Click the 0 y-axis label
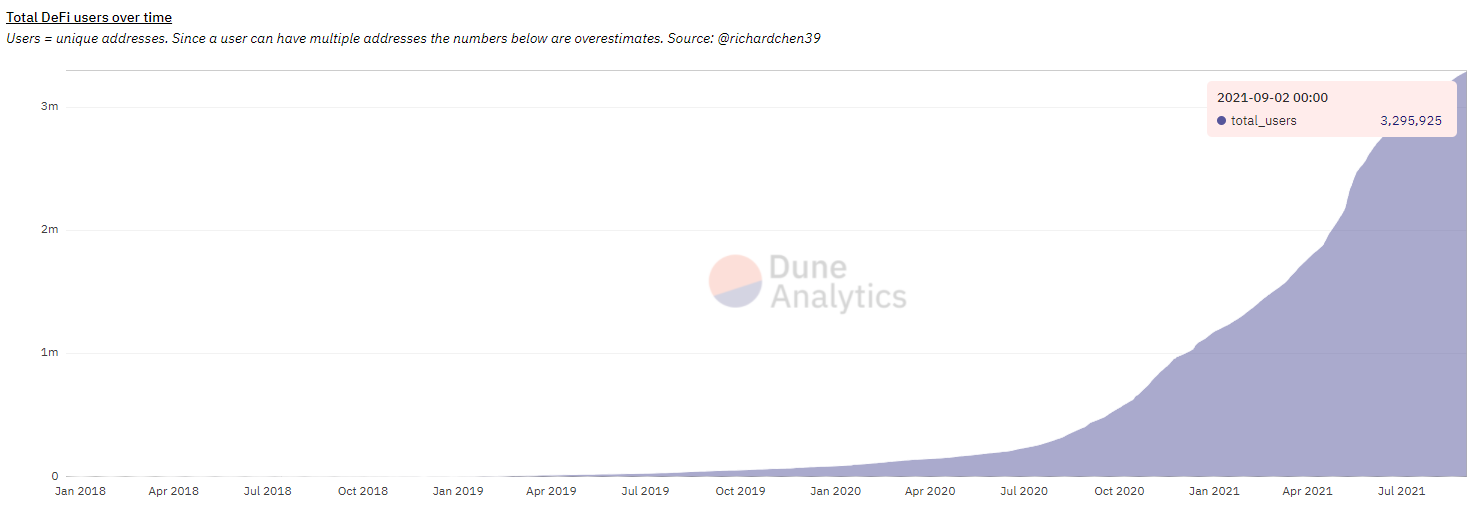1482x509 pixels. 55,476
